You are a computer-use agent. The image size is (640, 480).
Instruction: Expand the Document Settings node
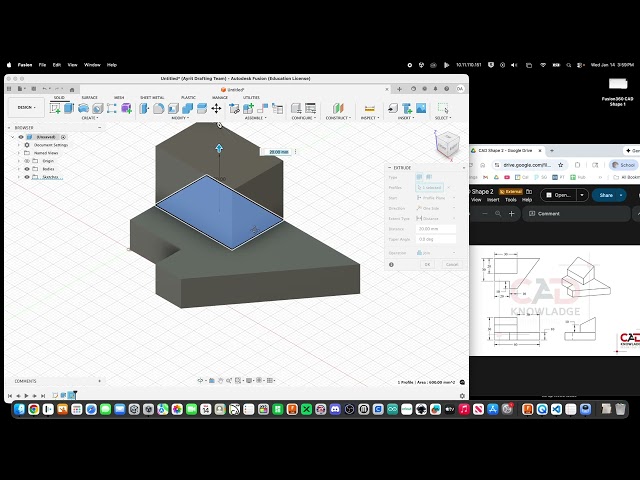(18, 145)
